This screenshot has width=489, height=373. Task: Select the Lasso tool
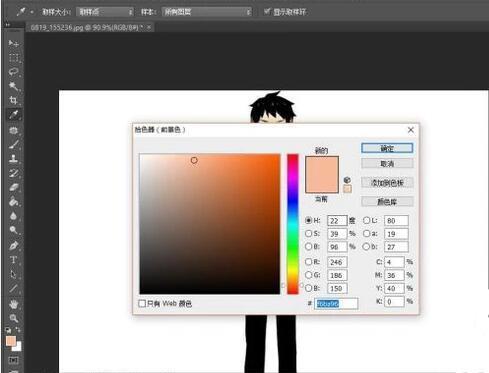[x=13, y=72]
